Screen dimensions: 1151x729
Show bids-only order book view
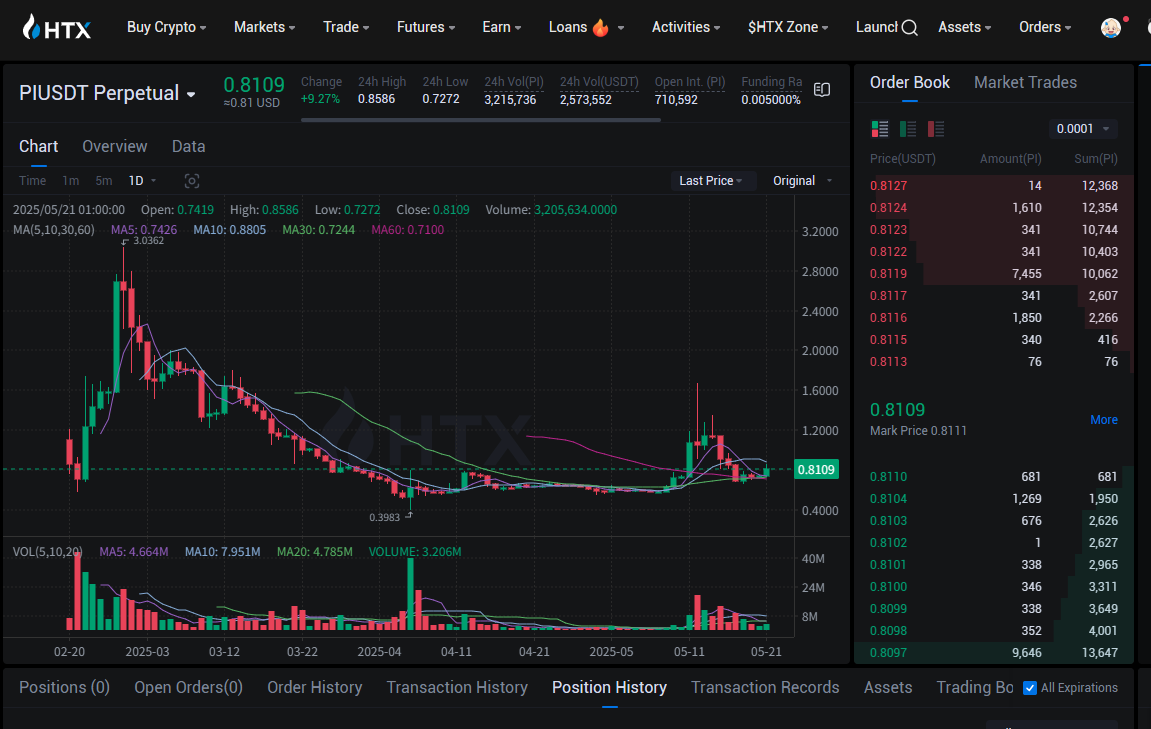coord(908,129)
